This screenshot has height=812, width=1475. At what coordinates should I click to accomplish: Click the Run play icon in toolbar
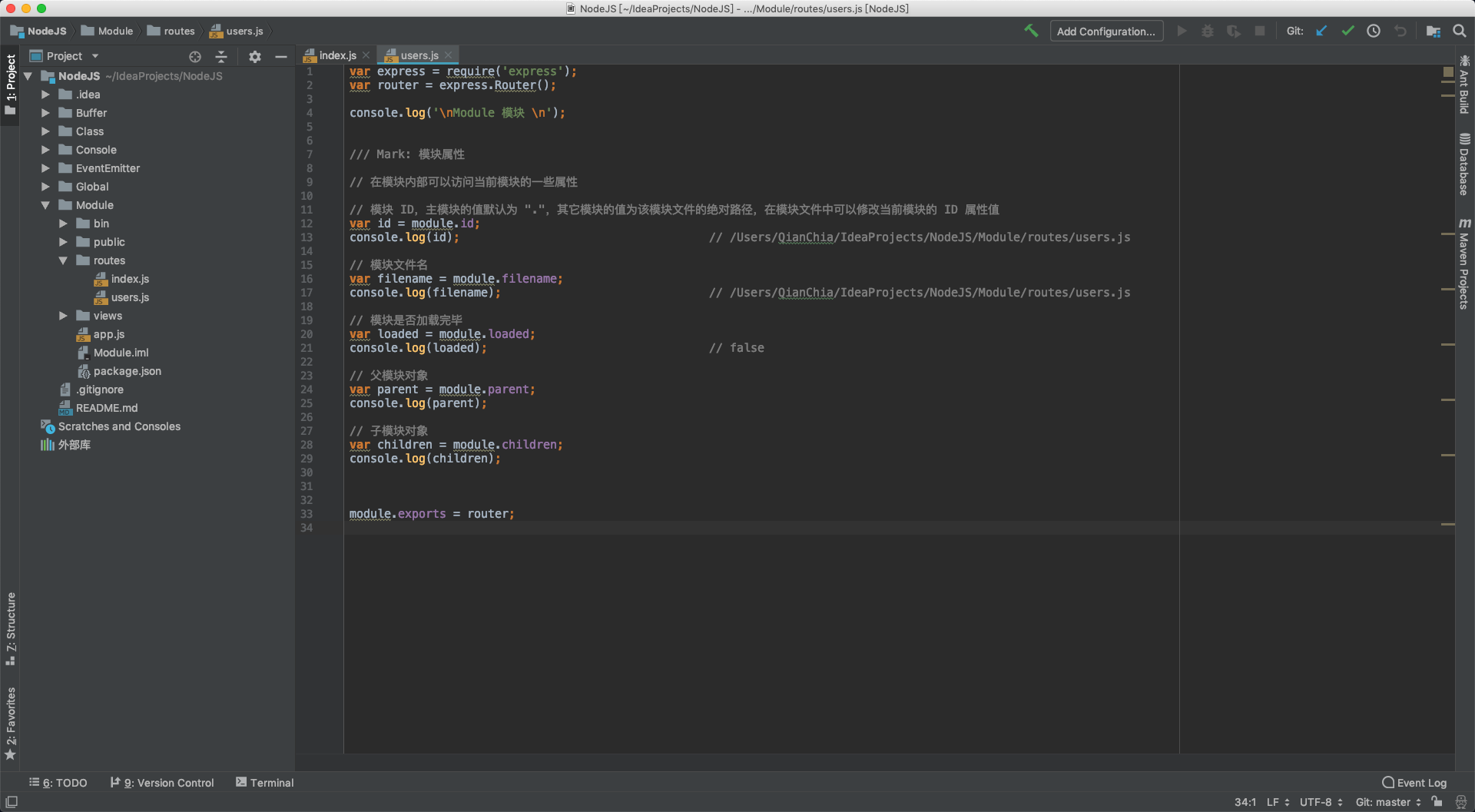tap(1182, 31)
